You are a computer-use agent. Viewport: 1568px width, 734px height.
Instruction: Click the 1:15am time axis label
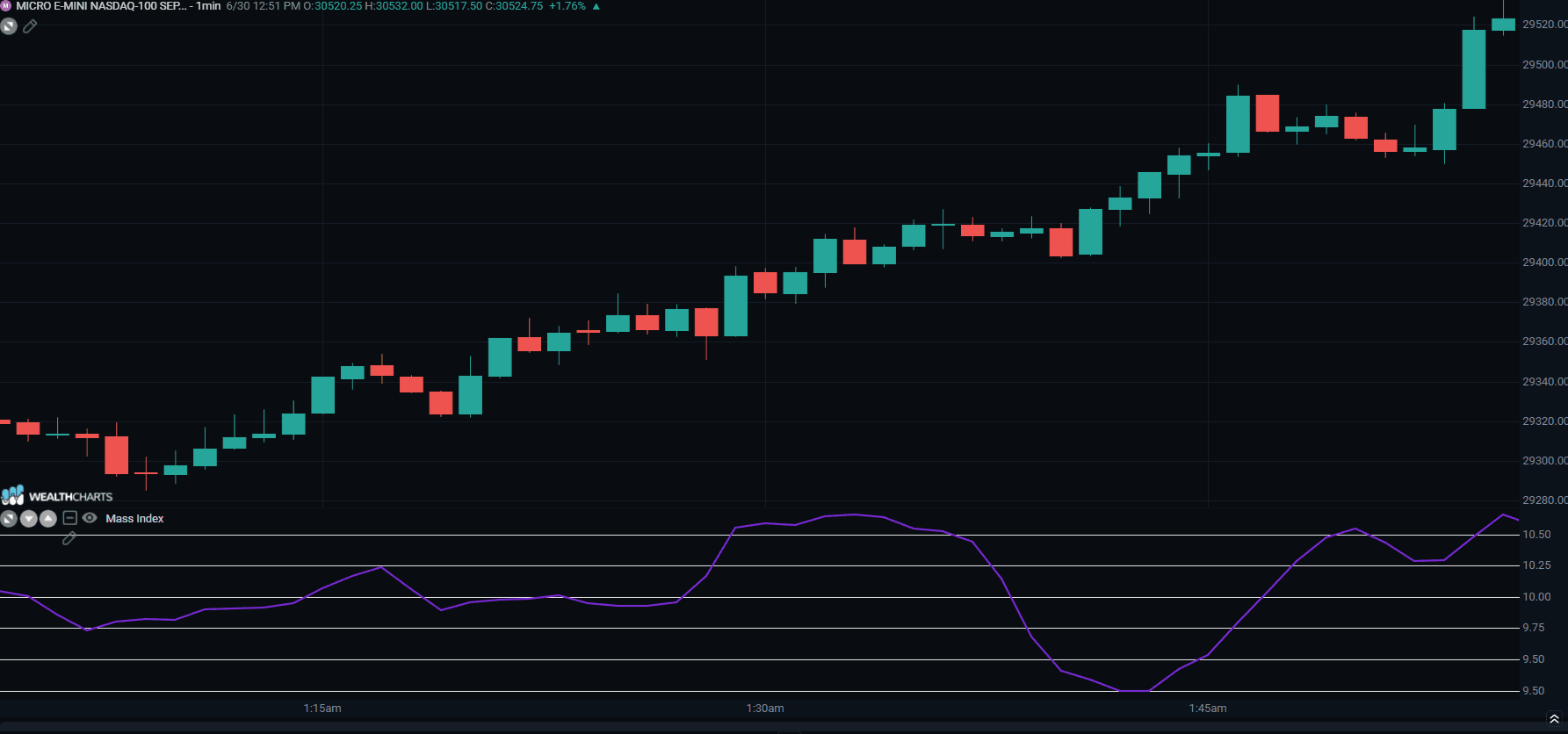coord(322,708)
